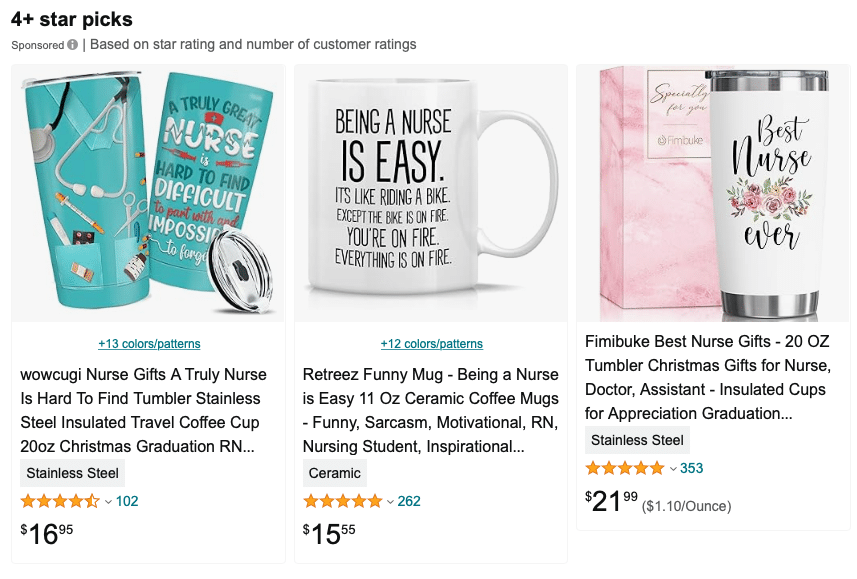Open the 102 customer ratings link
Viewport: 857px width, 579px height.
[127, 501]
